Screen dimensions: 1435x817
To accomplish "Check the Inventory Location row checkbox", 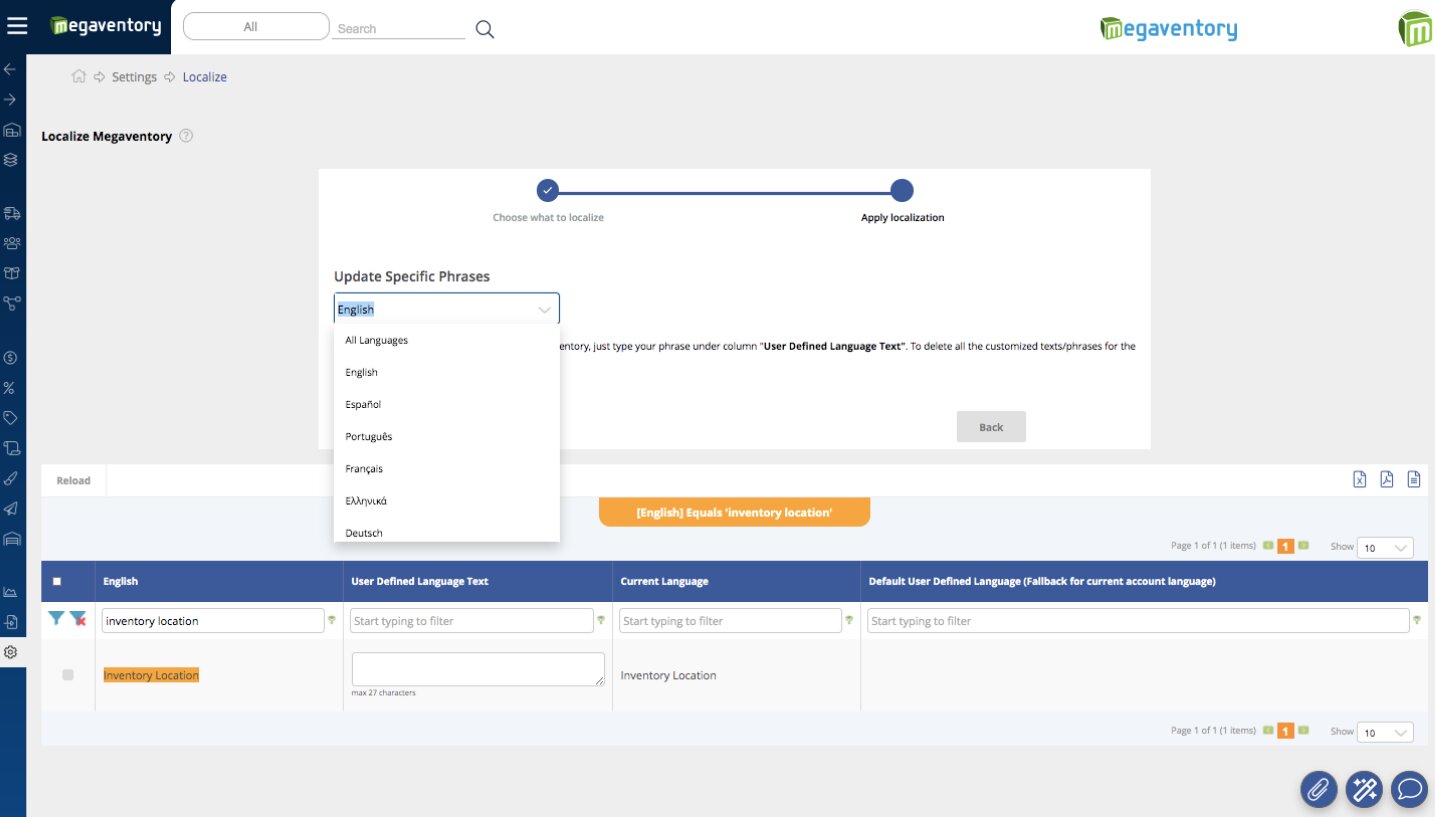I will pos(68,675).
